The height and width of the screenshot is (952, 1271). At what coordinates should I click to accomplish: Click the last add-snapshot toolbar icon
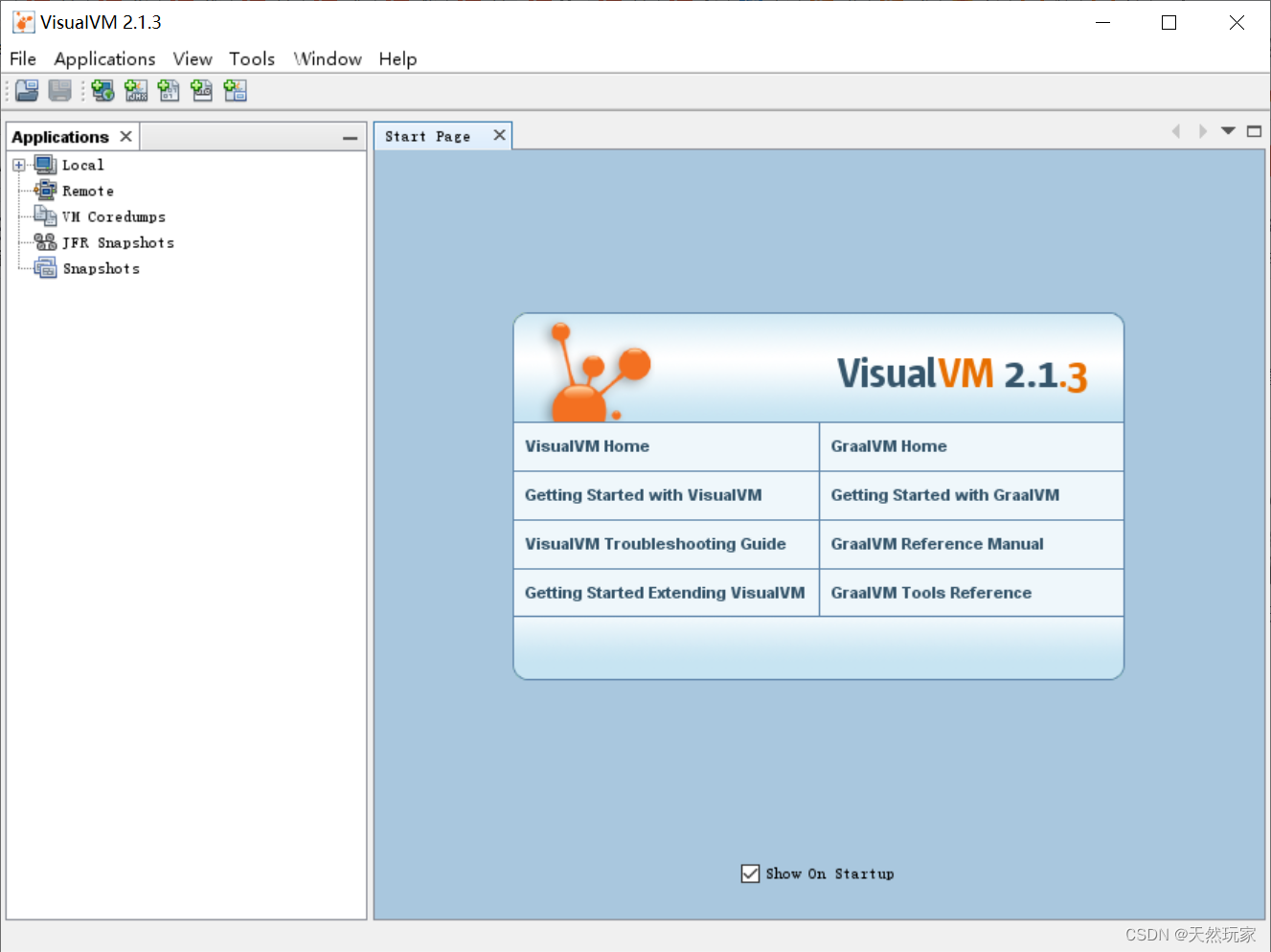pos(235,91)
